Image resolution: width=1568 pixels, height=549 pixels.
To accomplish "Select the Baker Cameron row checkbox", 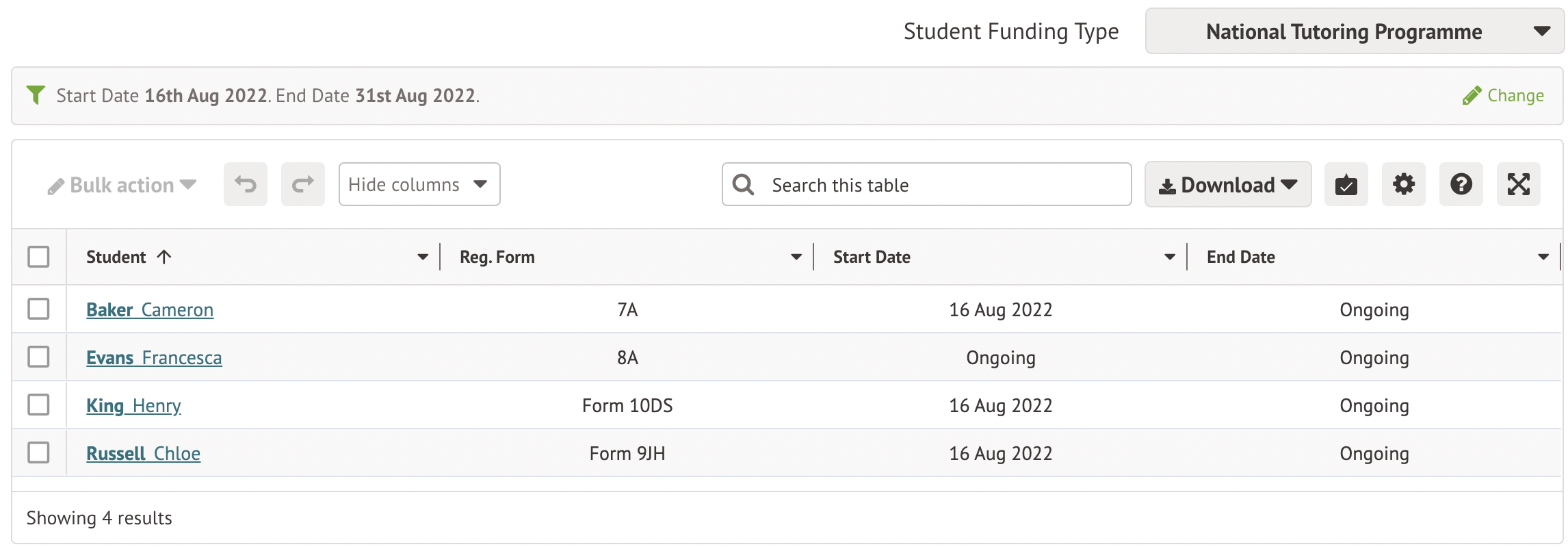I will (x=39, y=309).
